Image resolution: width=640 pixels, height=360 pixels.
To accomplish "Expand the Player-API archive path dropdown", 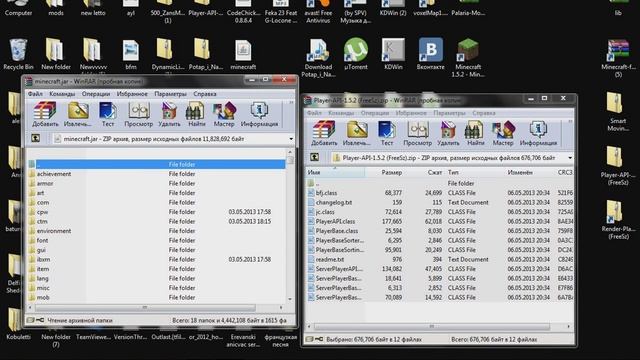I will pos(569,158).
